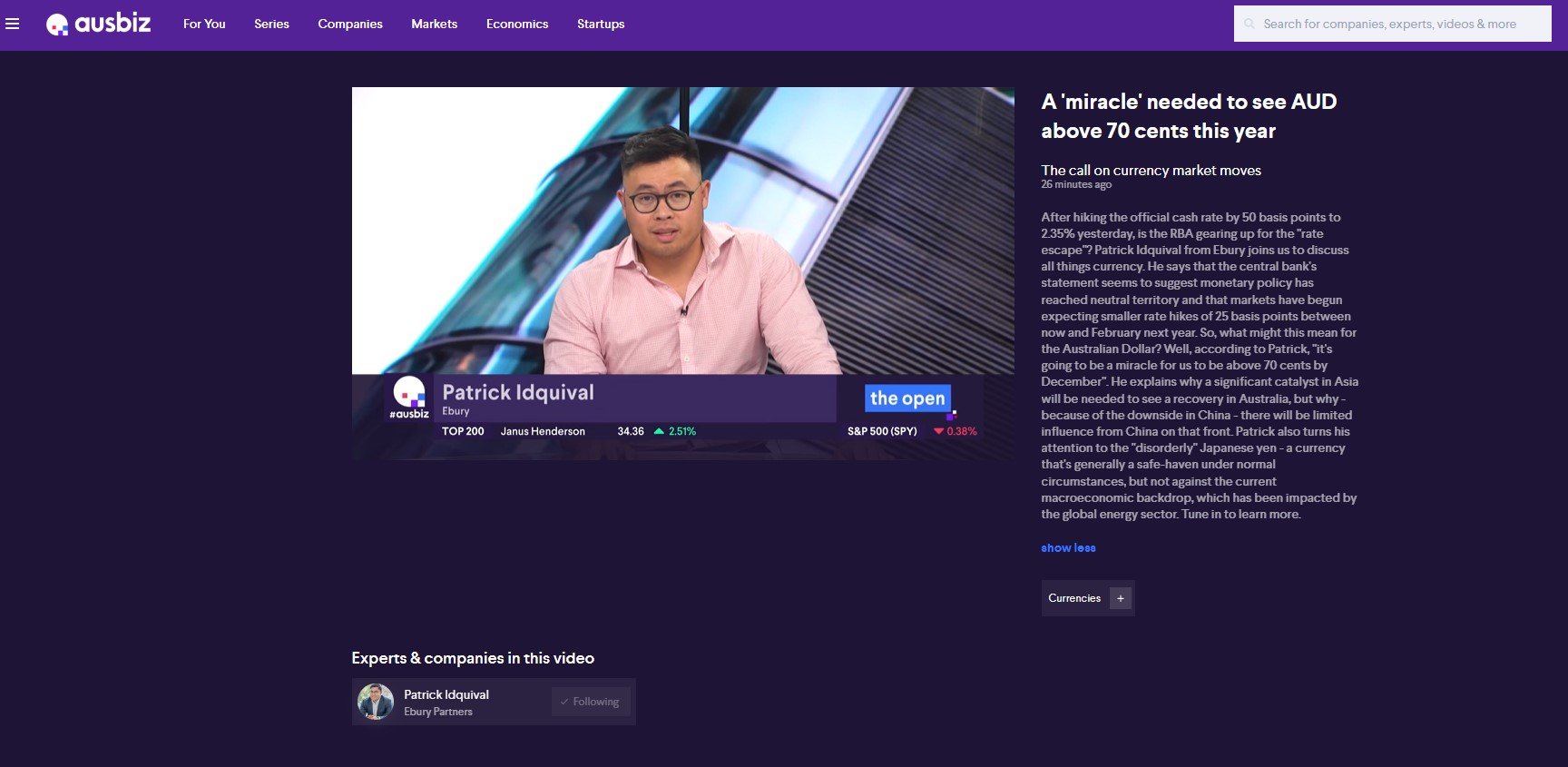The image size is (1568, 767).
Task: Open the Companies menu
Action: coord(350,24)
